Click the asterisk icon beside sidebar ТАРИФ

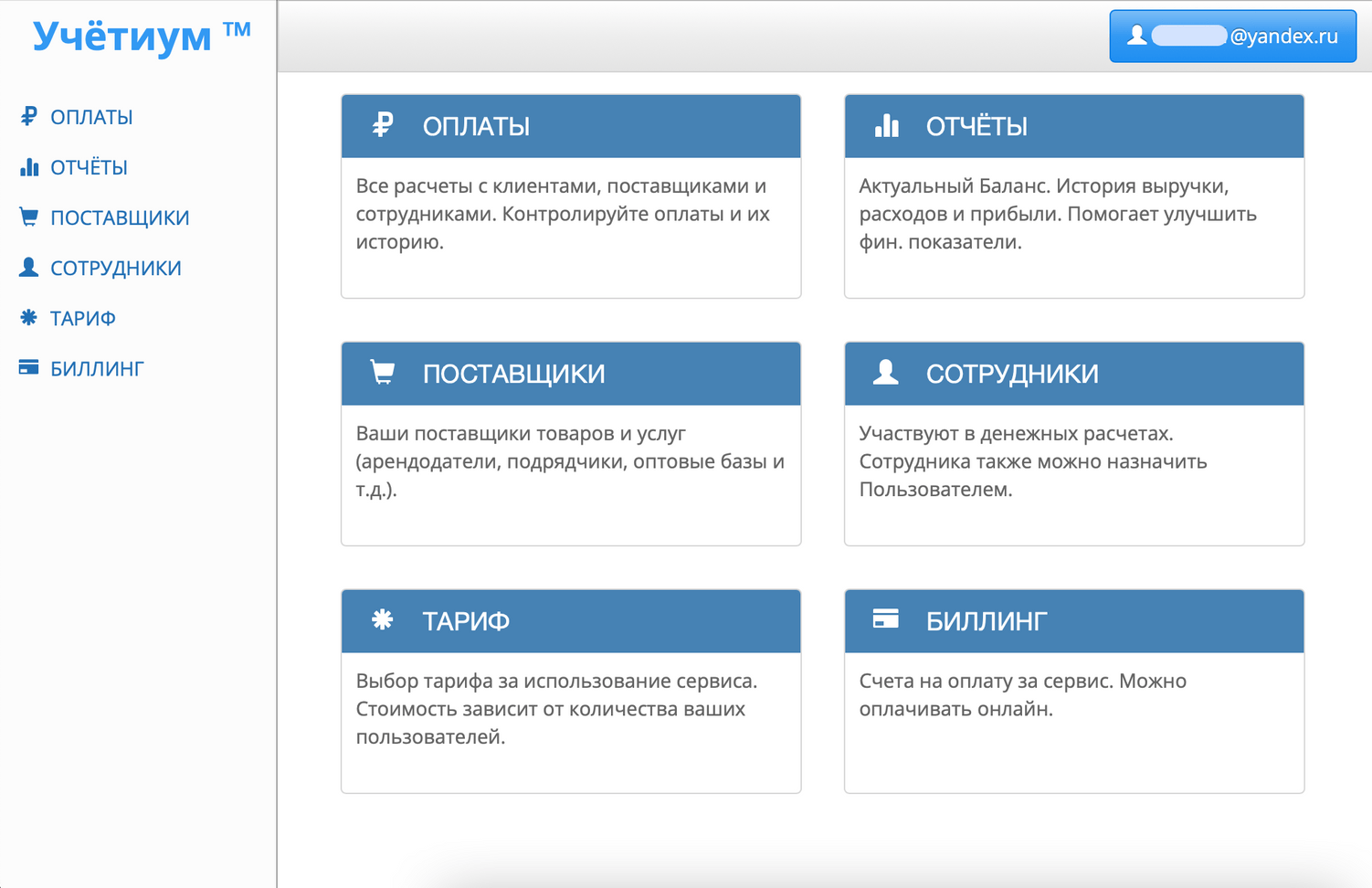29,317
